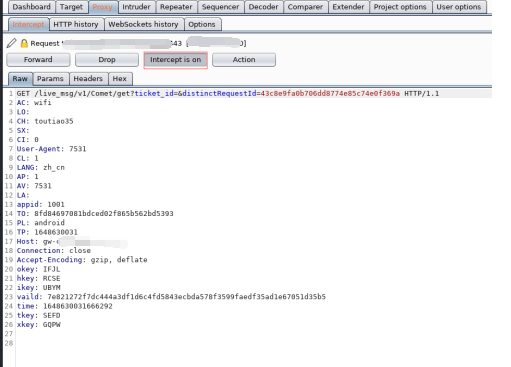Click the TO: token header value

[104, 214]
